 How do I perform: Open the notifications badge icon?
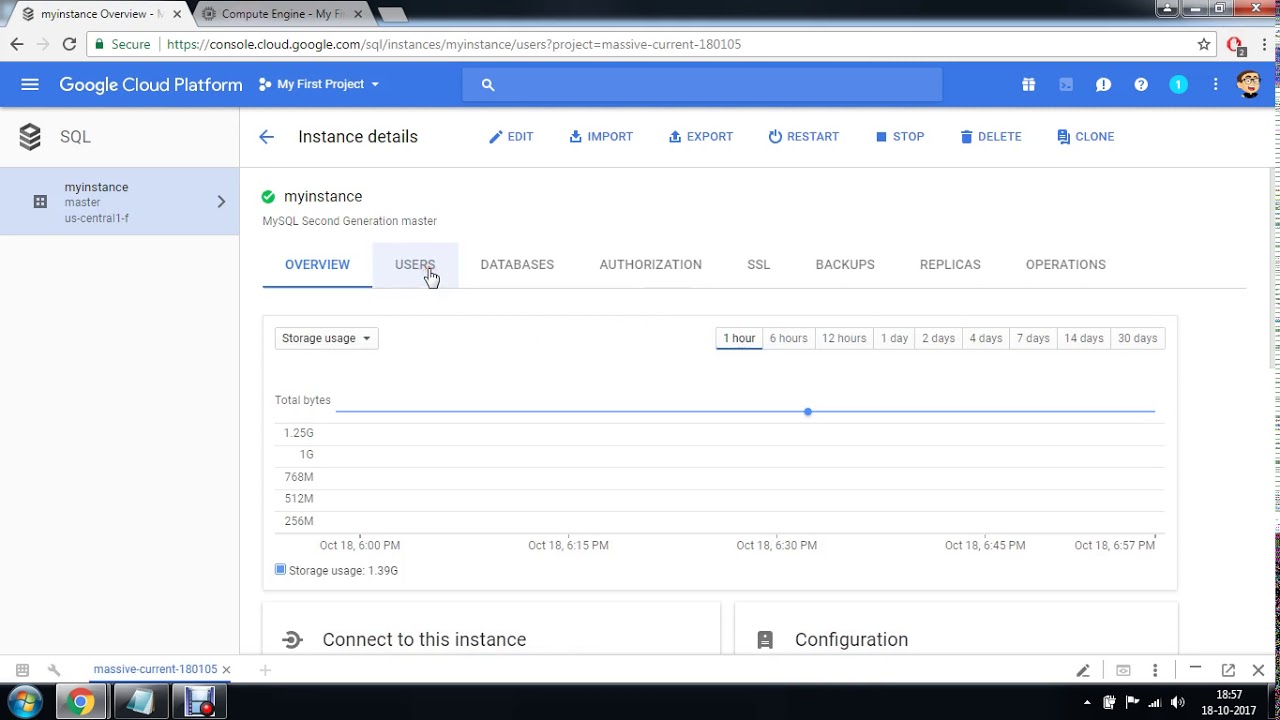pos(1178,85)
